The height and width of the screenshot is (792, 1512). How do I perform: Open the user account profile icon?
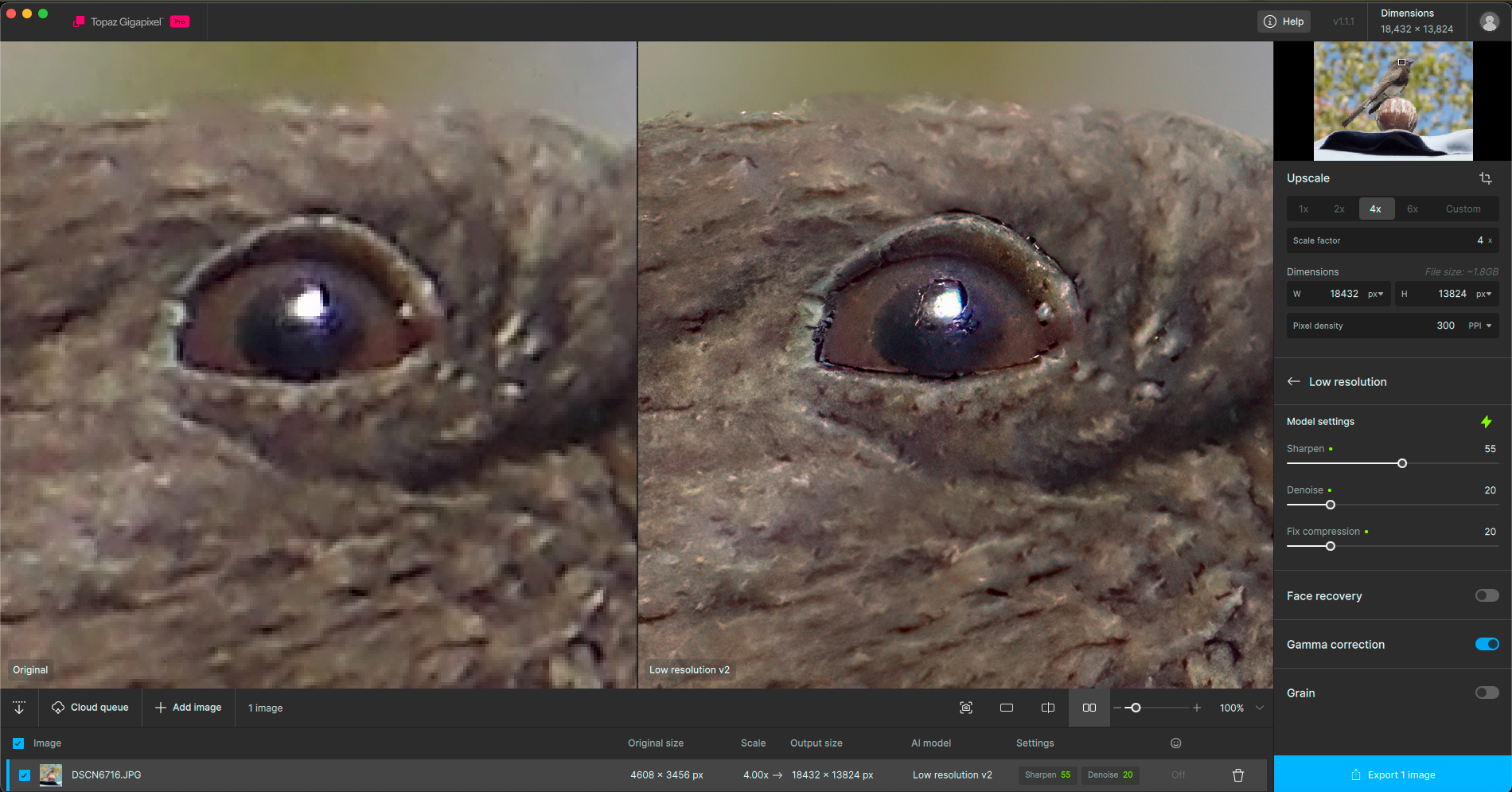tap(1489, 21)
